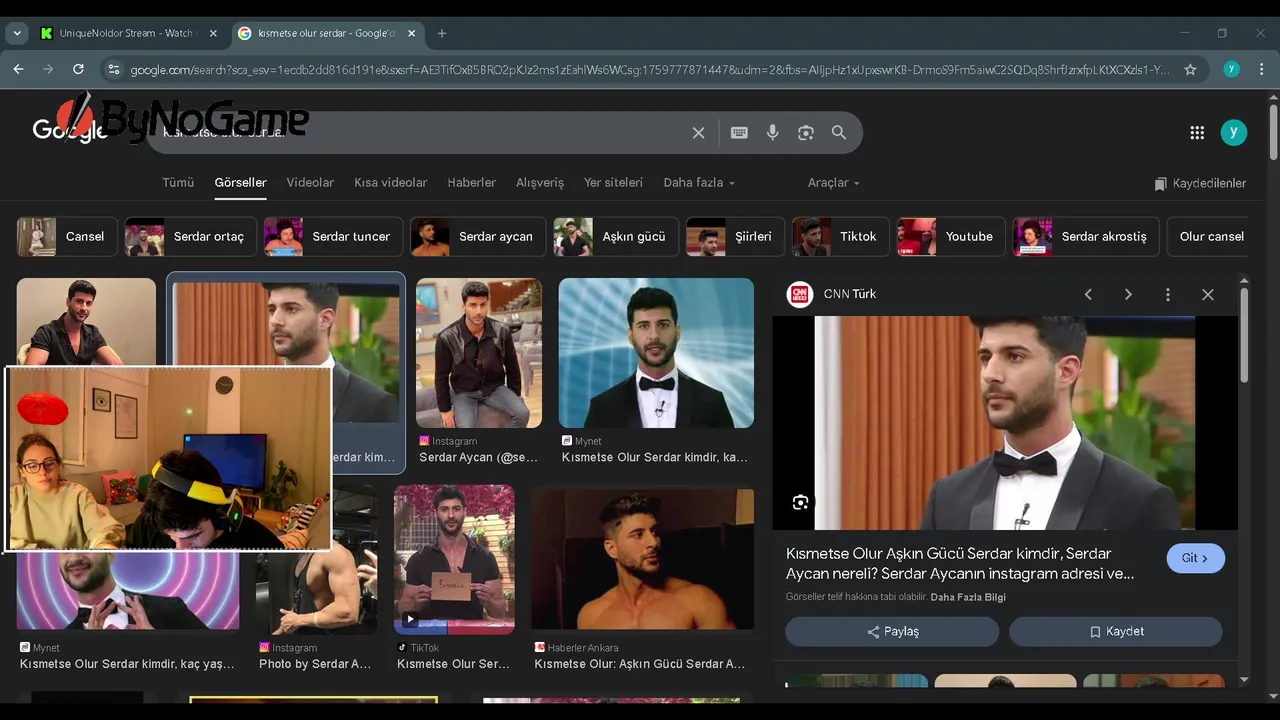The width and height of the screenshot is (1280, 720).
Task: Open the Mynet tuxedo blue background thumbnail
Action: (x=656, y=353)
